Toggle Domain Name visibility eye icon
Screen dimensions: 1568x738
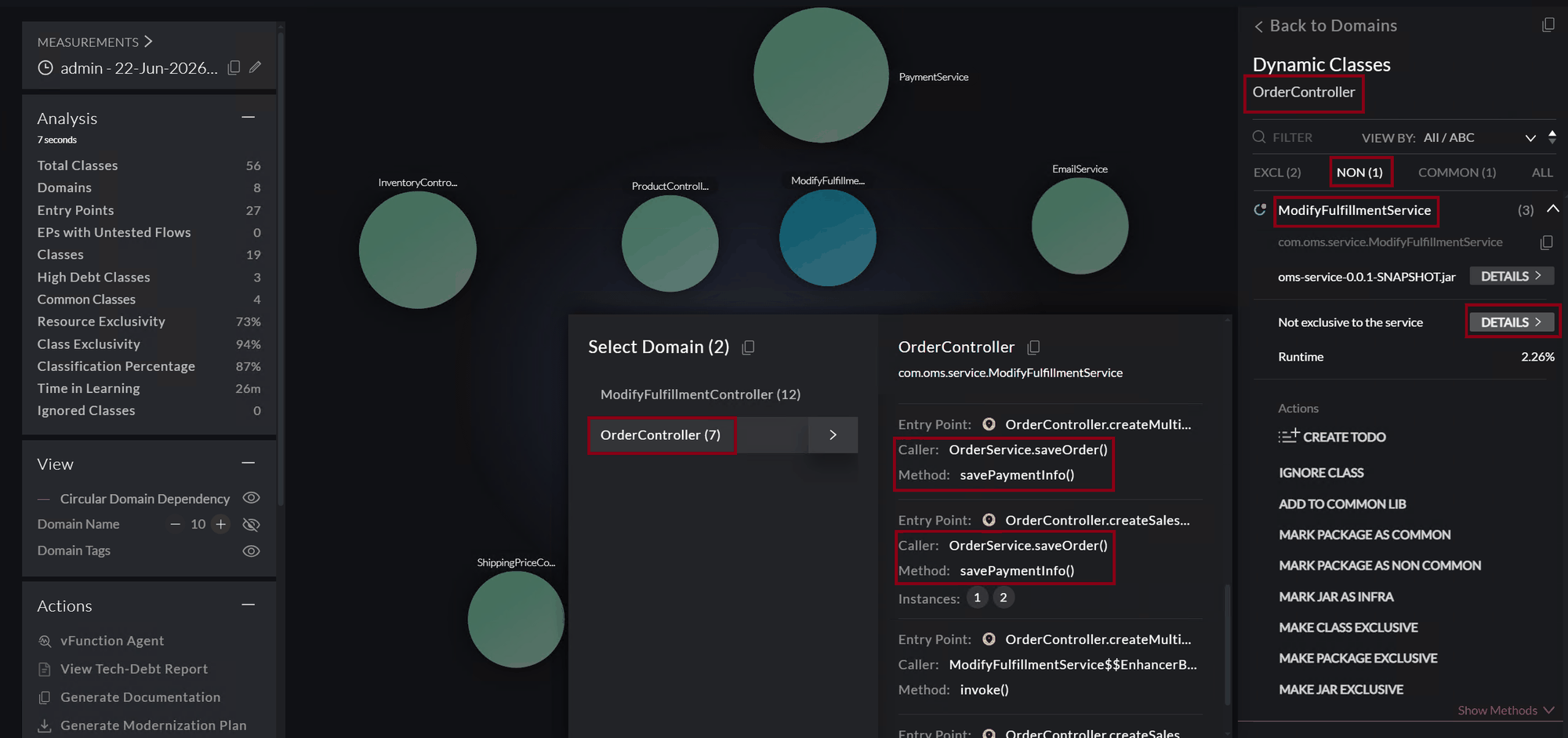click(x=251, y=524)
